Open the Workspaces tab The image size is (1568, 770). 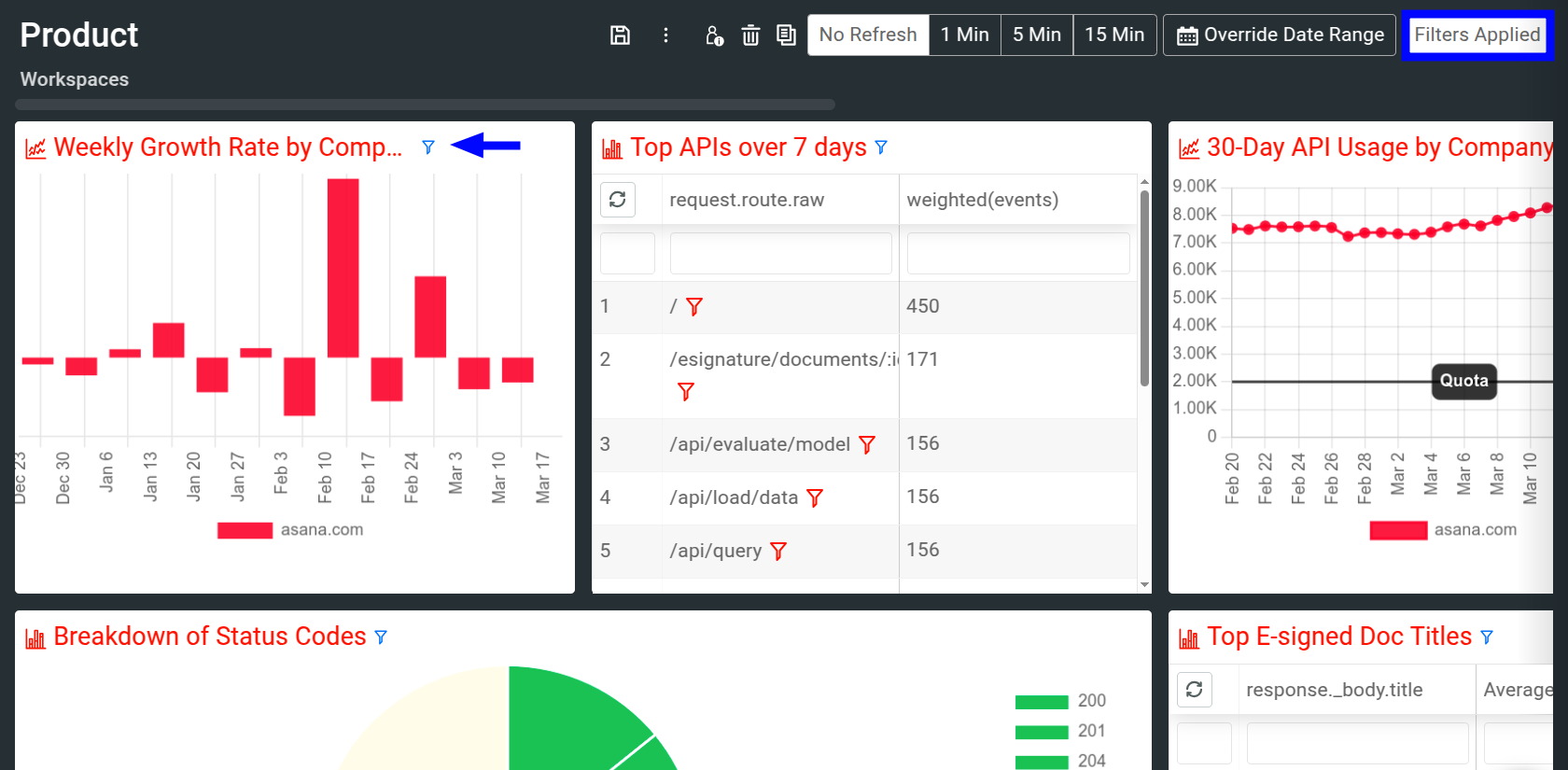(75, 79)
